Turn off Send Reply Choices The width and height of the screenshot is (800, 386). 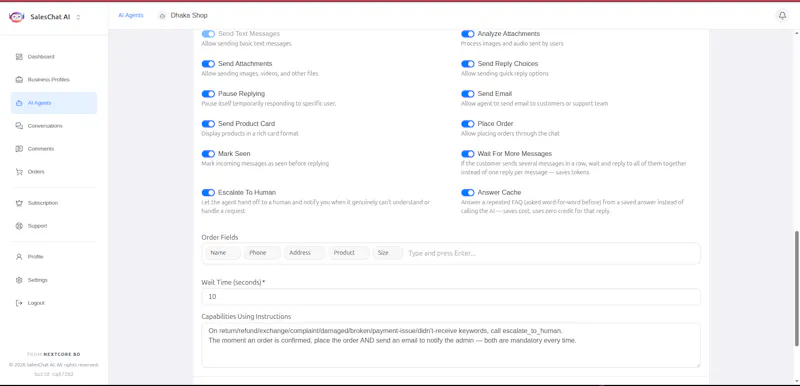(468, 64)
